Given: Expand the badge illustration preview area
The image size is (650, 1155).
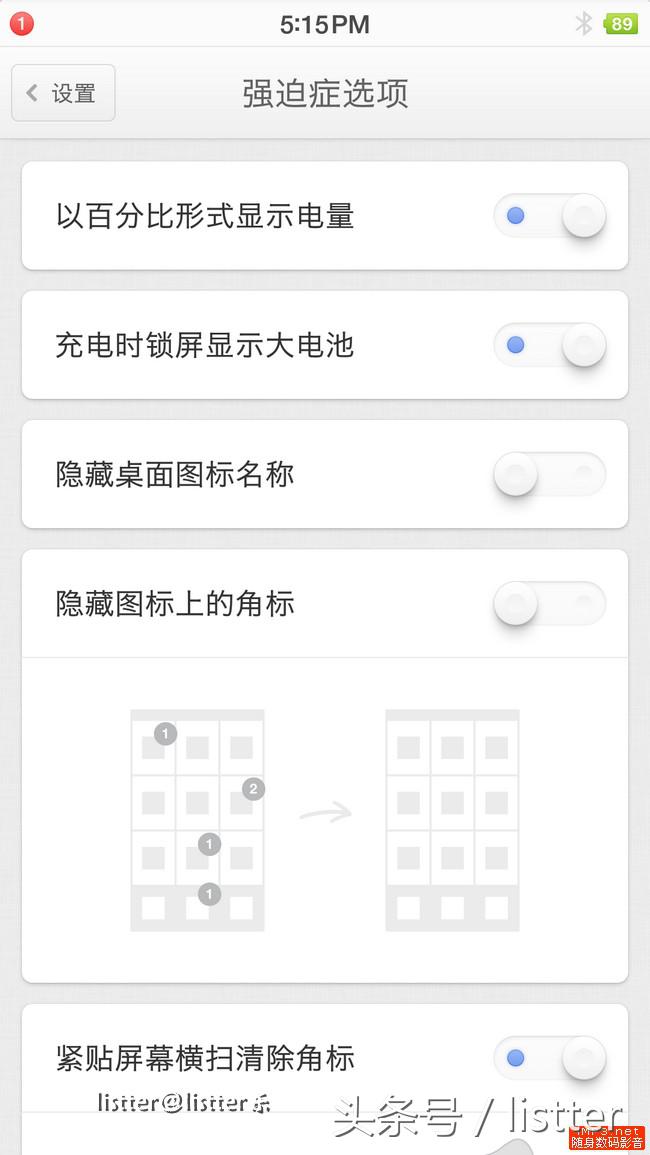Looking at the screenshot, I should point(325,820).
